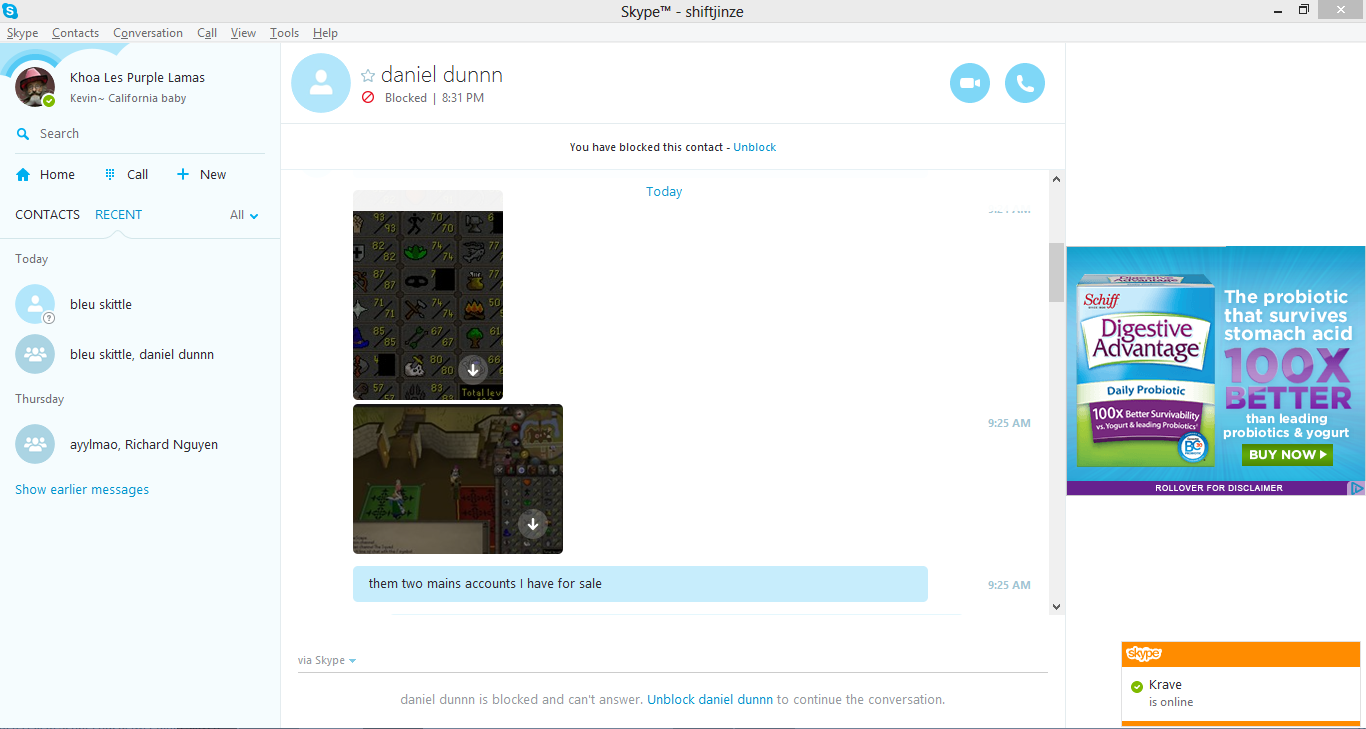The height and width of the screenshot is (729, 1366).
Task: Click the 9:25 AM timestamp beside text message
Action: [1009, 585]
